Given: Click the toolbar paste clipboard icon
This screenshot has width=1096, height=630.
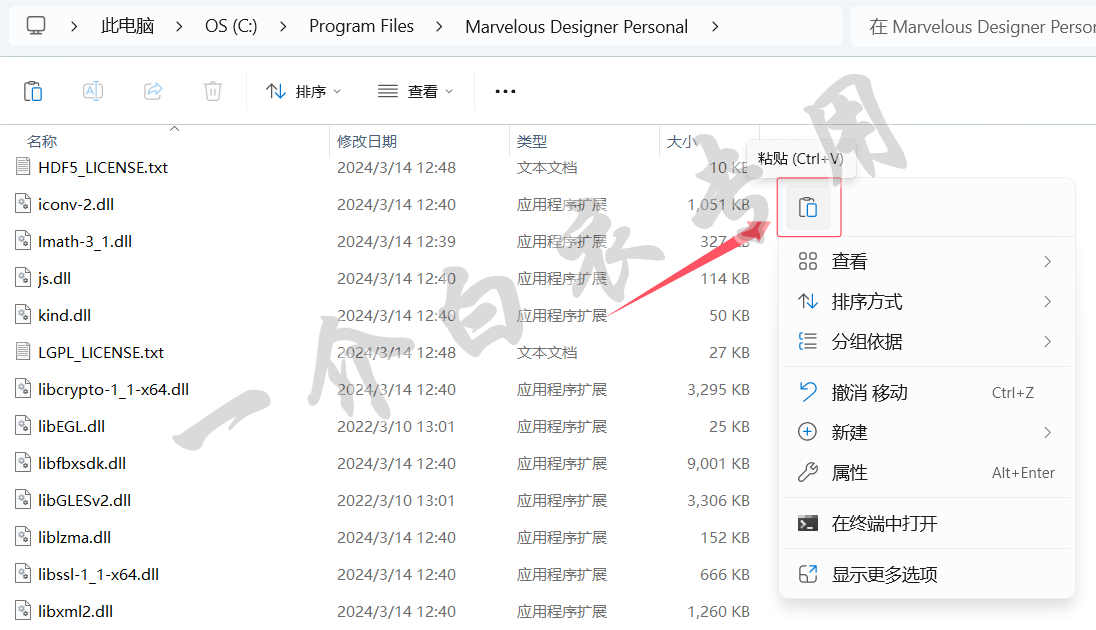Looking at the screenshot, I should (x=33, y=91).
